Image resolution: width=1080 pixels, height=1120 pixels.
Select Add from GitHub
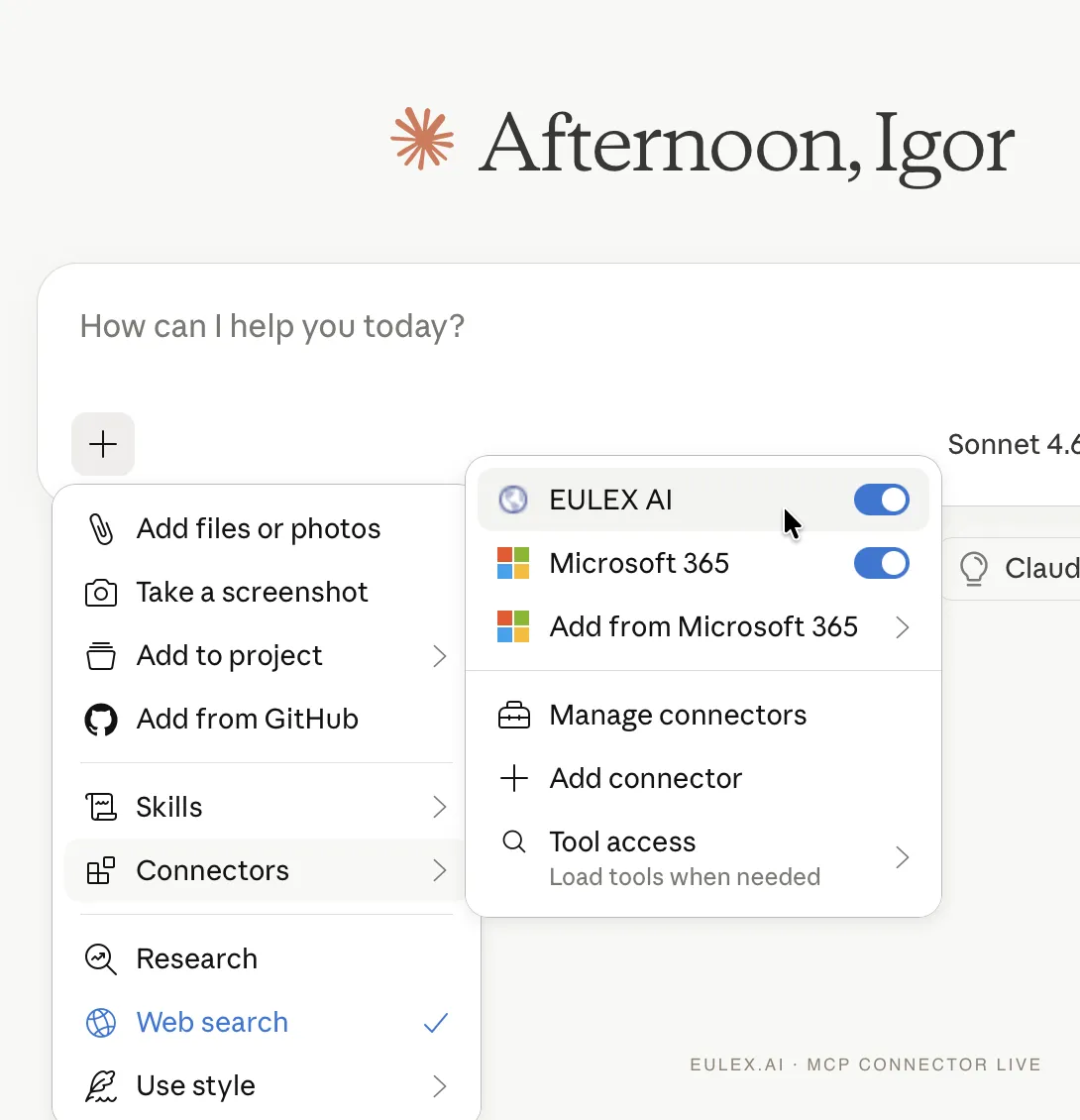[260, 720]
